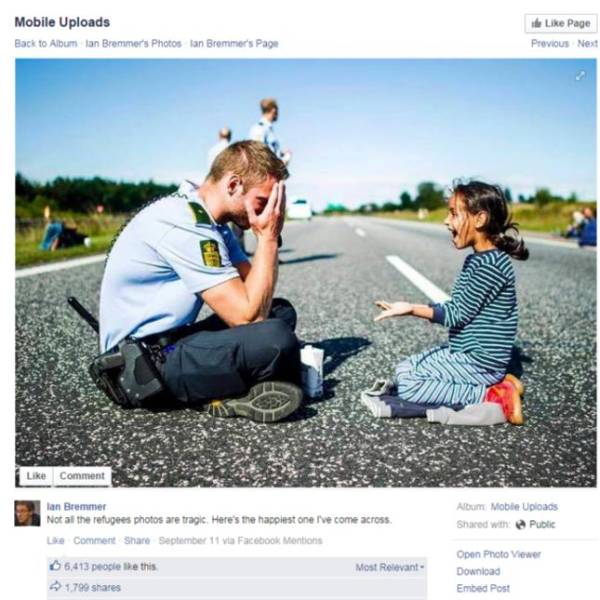Click the Ian Bremmer author name

tap(76, 506)
